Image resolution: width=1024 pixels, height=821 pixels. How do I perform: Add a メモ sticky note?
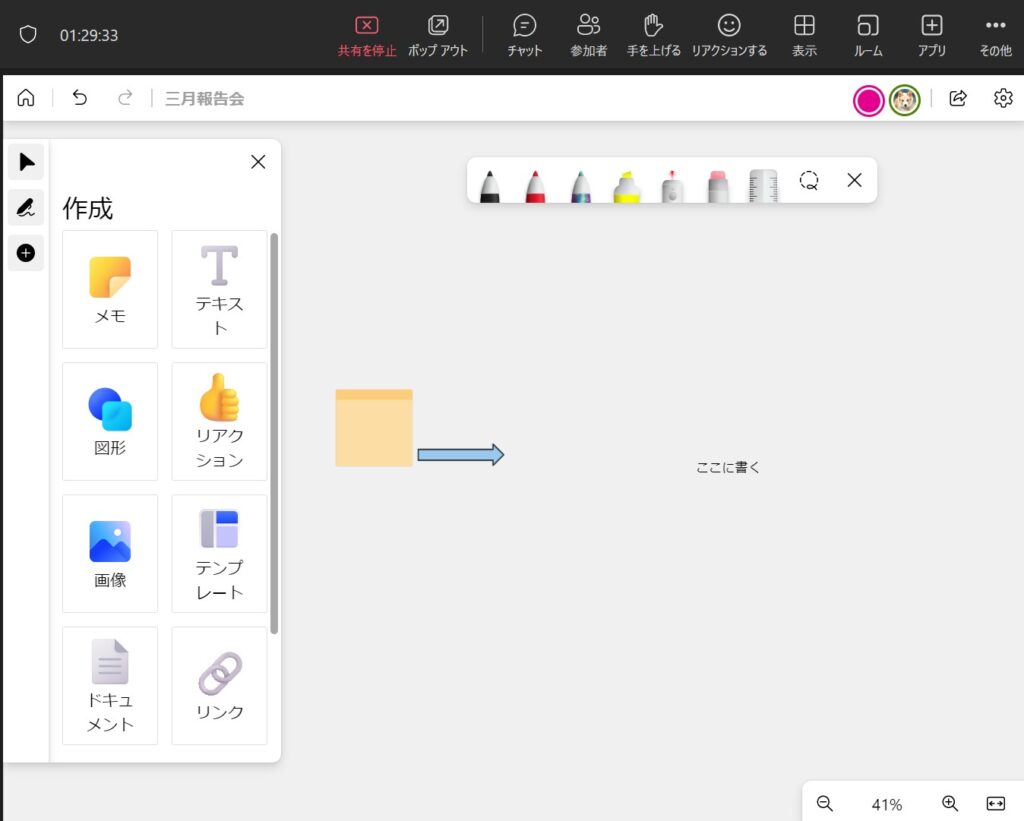(110, 289)
